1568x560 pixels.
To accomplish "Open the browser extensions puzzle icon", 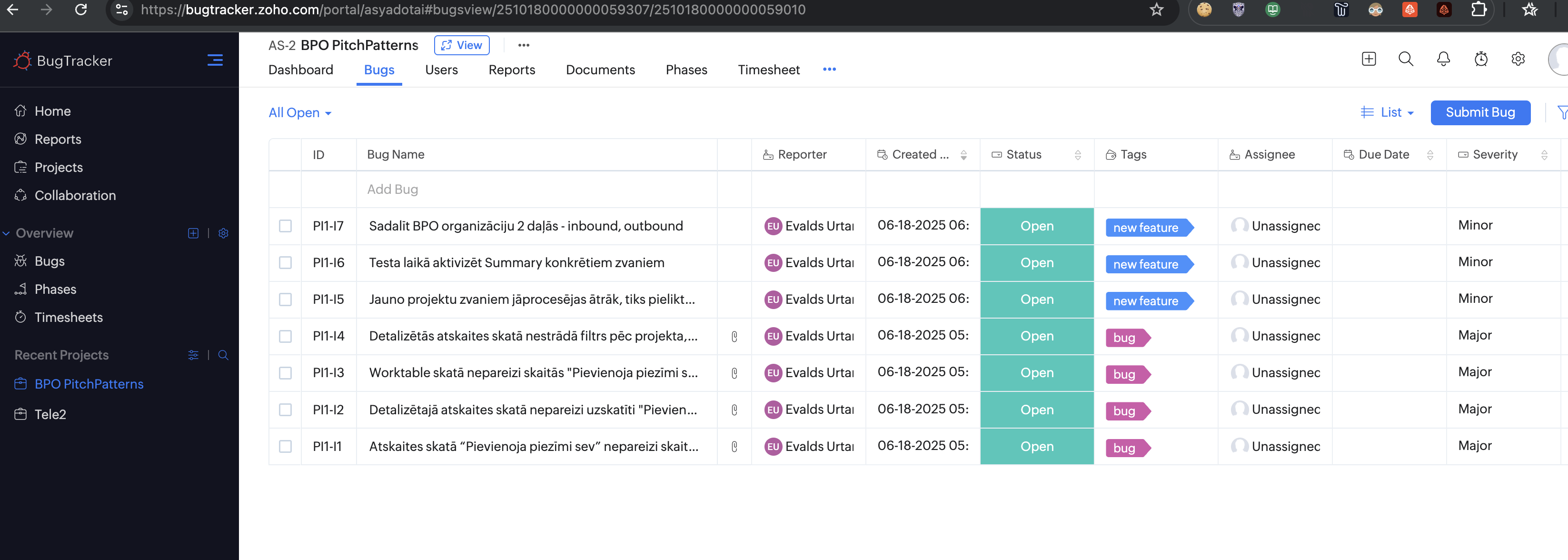I will (x=1479, y=10).
